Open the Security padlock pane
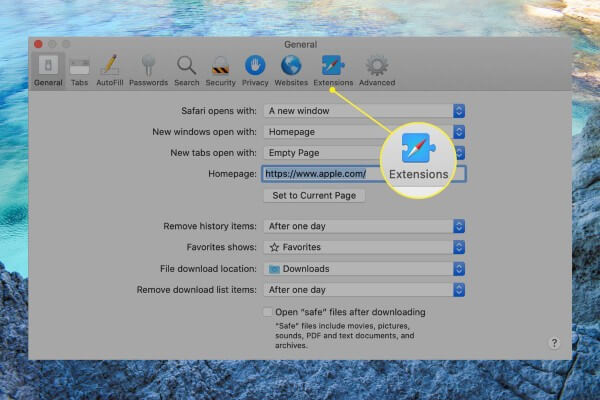Screen dimensions: 600x400 pyautogui.click(x=220, y=70)
